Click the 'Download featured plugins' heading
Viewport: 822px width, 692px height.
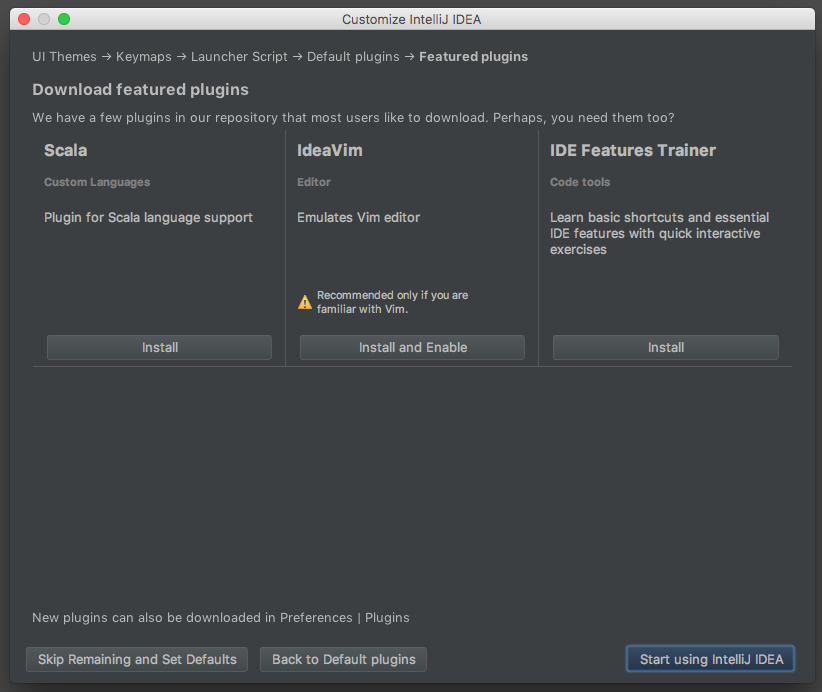(140, 90)
